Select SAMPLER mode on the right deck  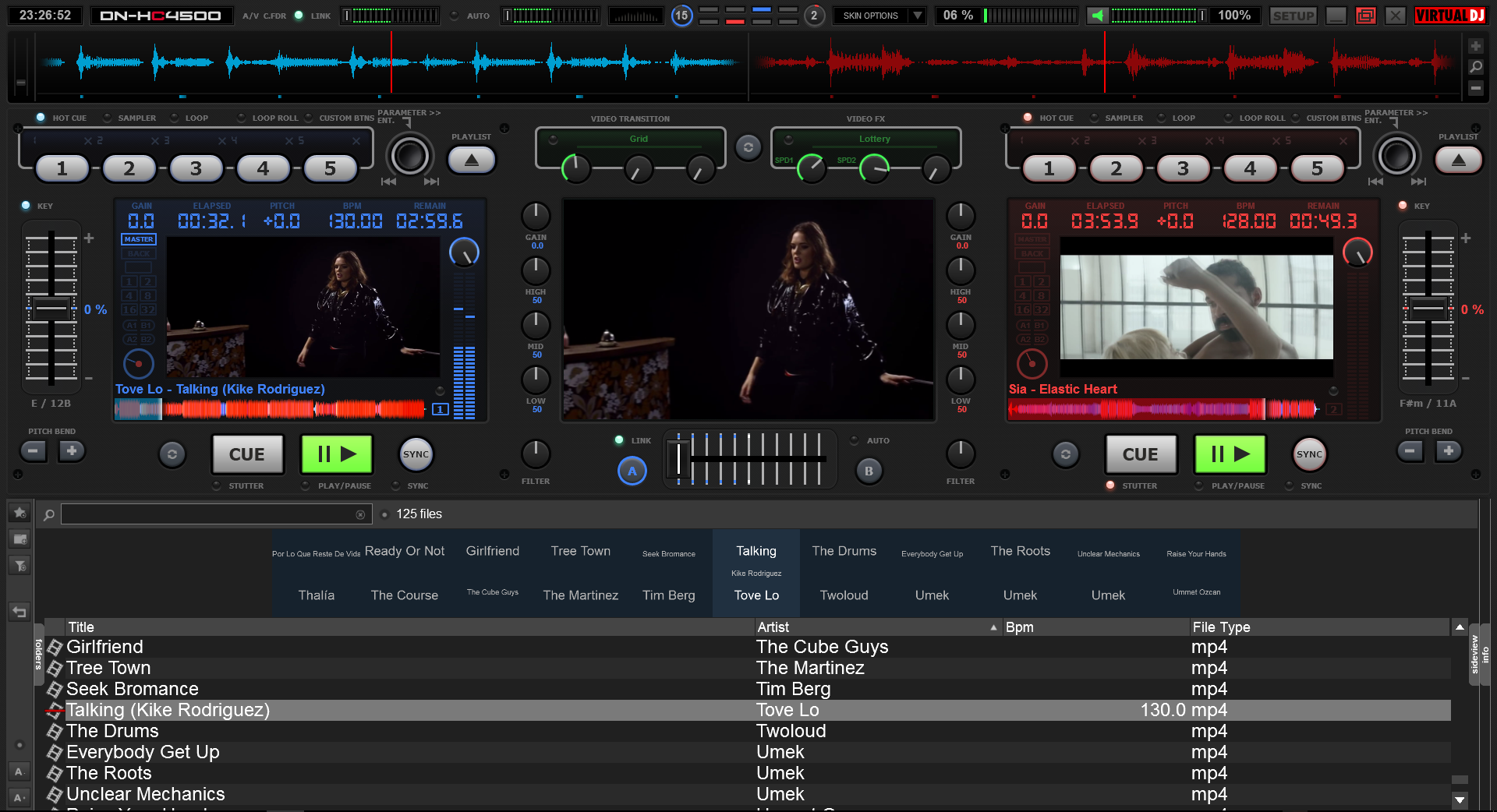1095,118
